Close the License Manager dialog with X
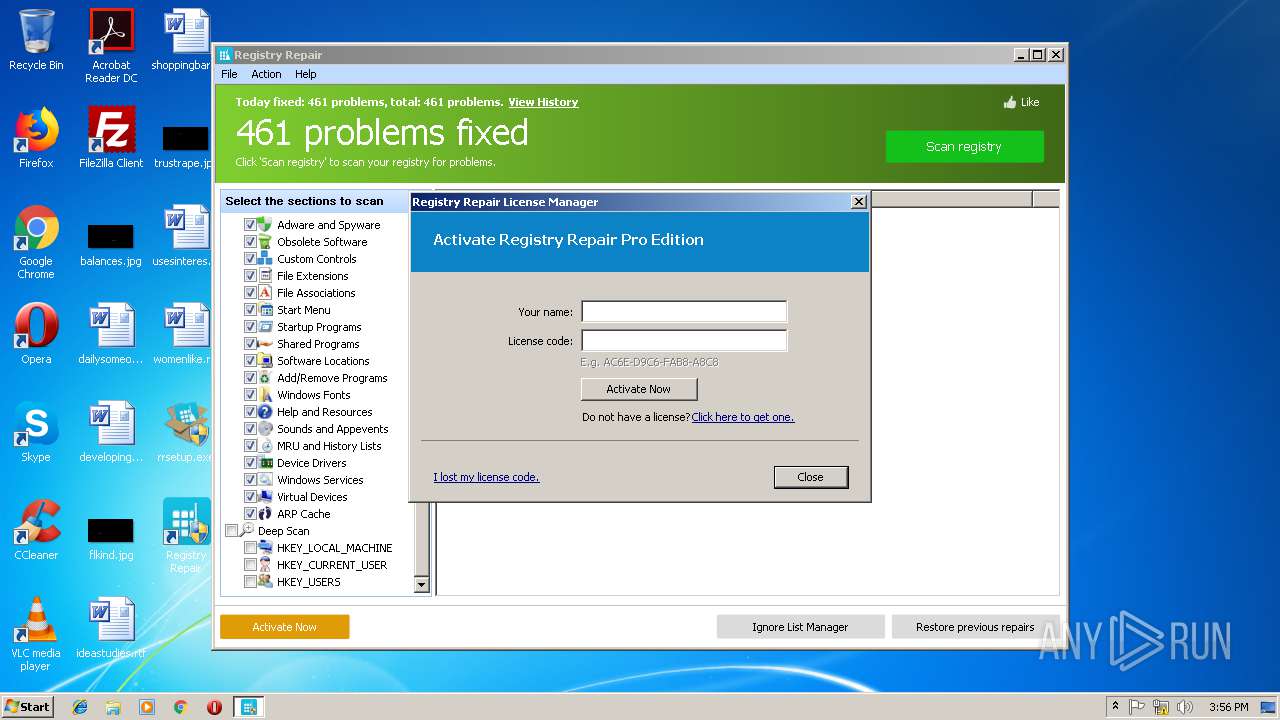This screenshot has height=720, width=1280. pos(858,201)
